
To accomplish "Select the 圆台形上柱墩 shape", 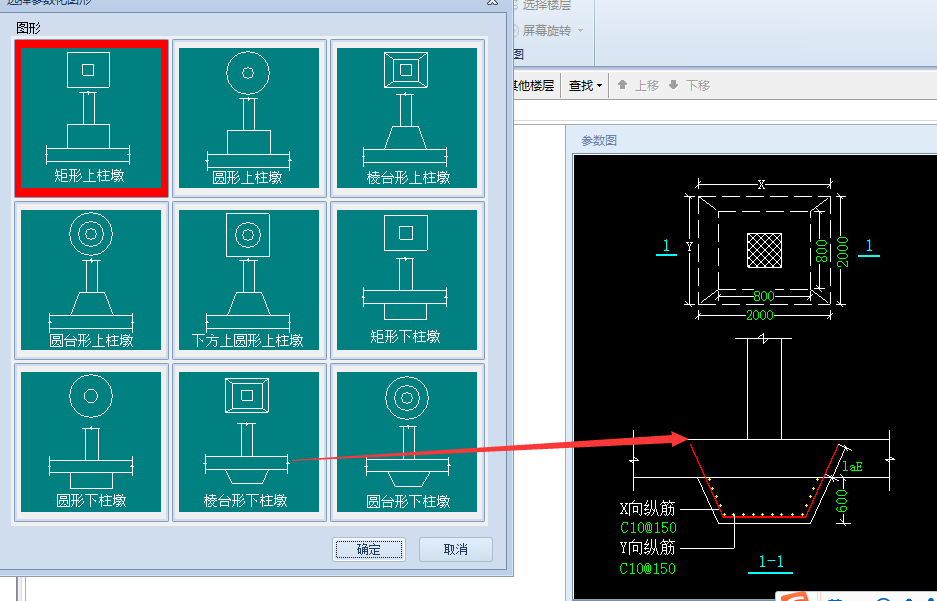I will coord(90,279).
